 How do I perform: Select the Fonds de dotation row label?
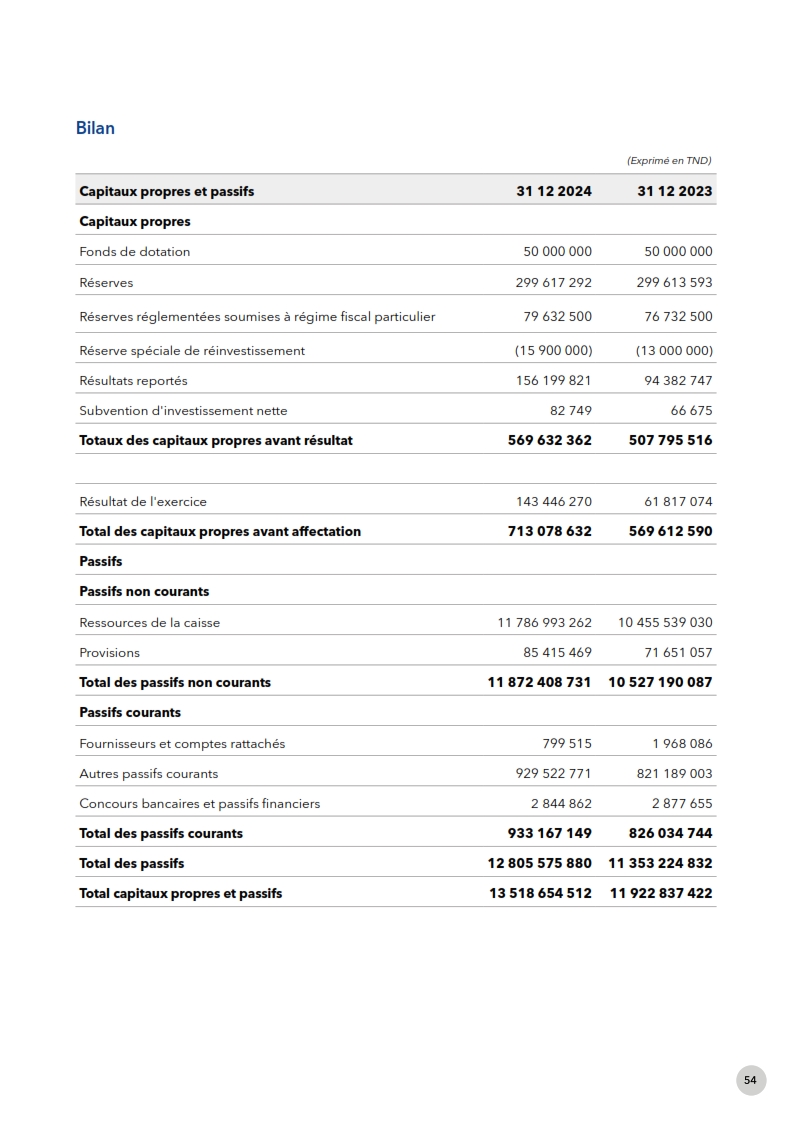click(134, 252)
